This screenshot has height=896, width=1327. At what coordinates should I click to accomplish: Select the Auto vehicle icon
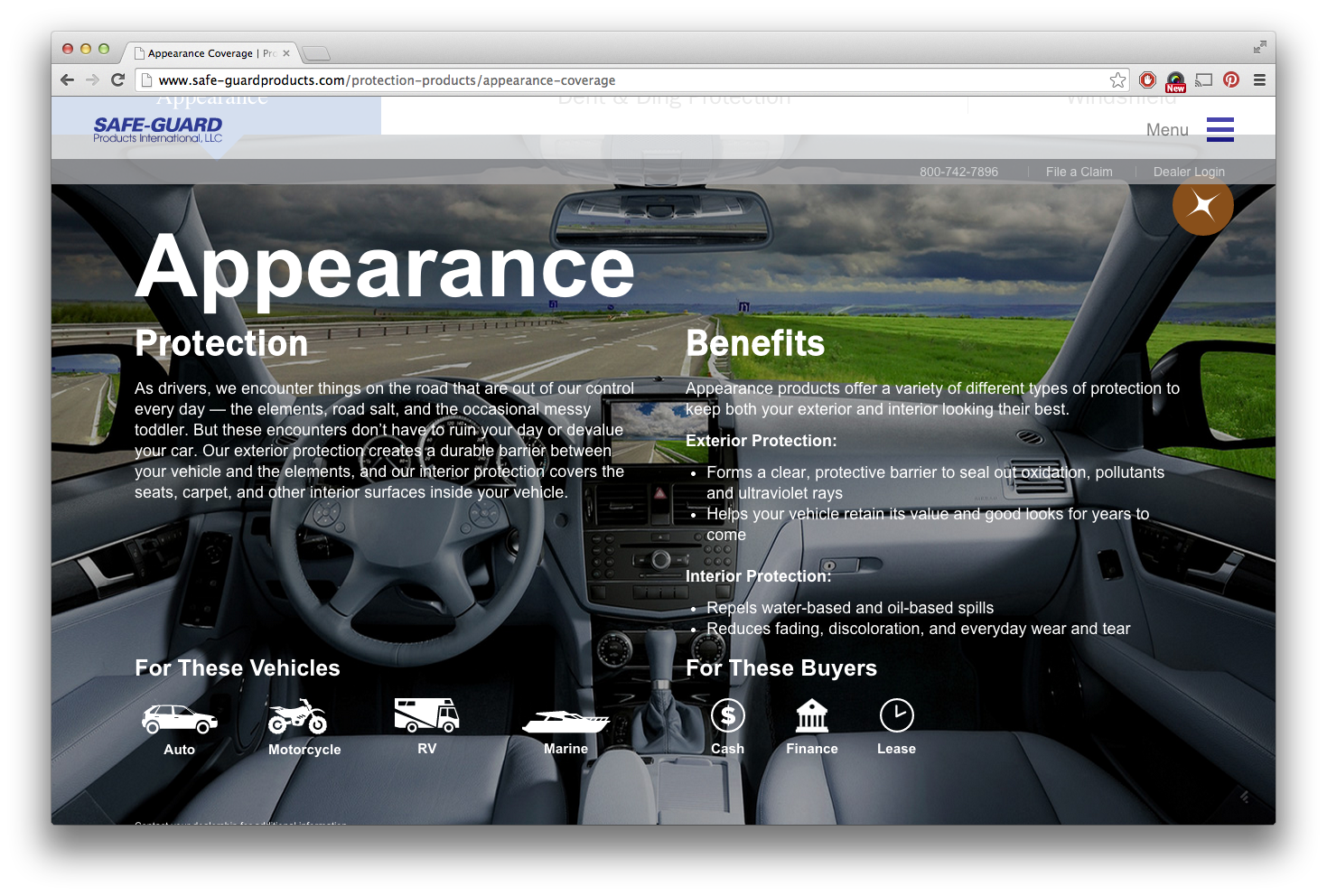click(x=179, y=720)
